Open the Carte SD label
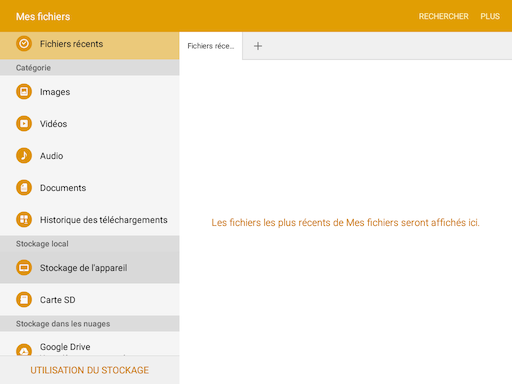Image resolution: width=512 pixels, height=384 pixels. point(58,300)
